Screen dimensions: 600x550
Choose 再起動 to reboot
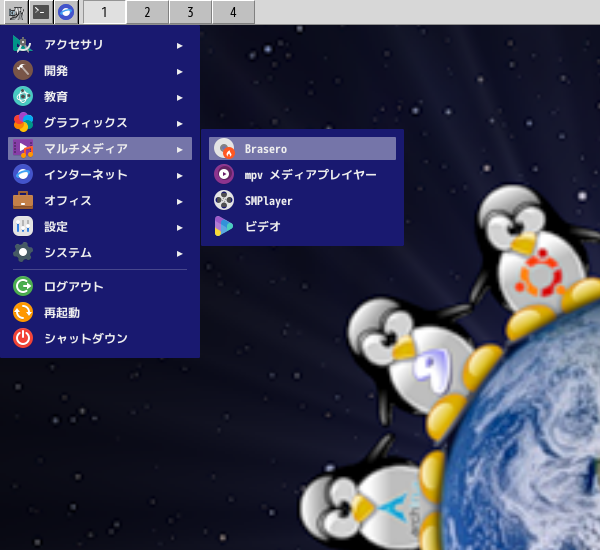coord(100,312)
